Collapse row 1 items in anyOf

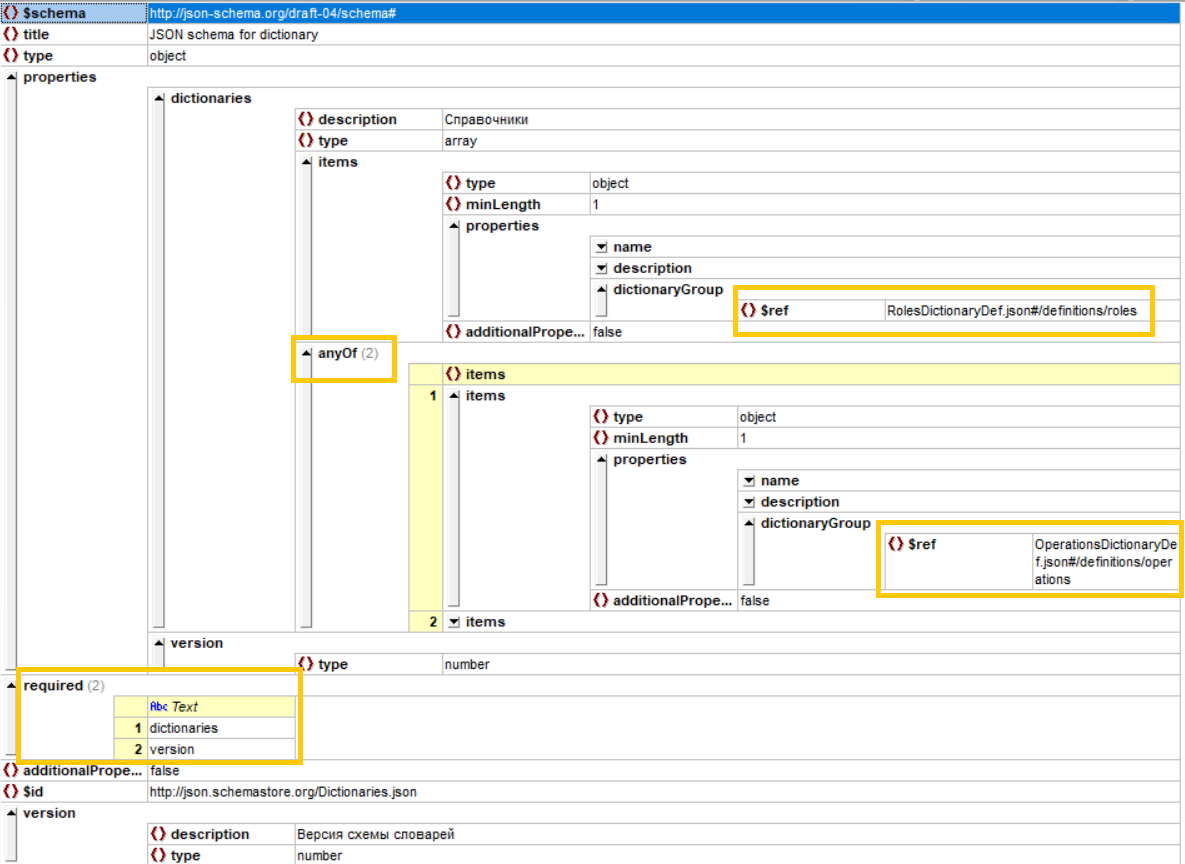[x=453, y=395]
